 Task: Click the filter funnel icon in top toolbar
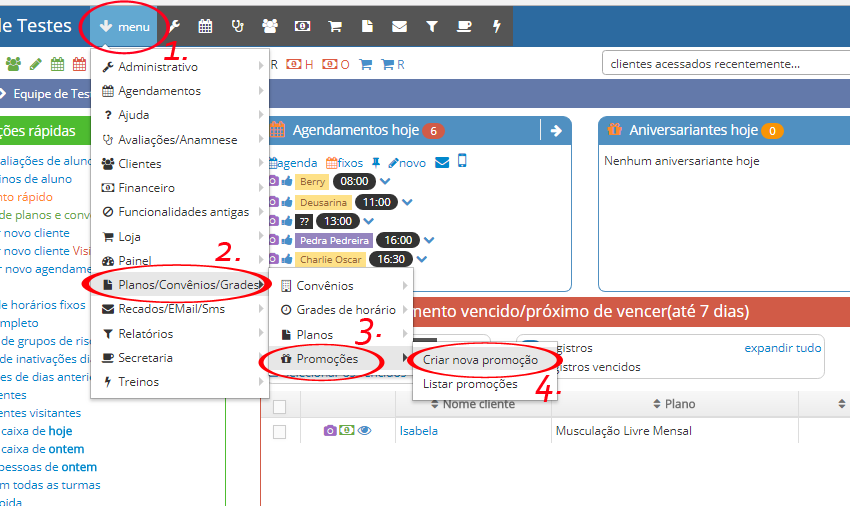(x=431, y=27)
